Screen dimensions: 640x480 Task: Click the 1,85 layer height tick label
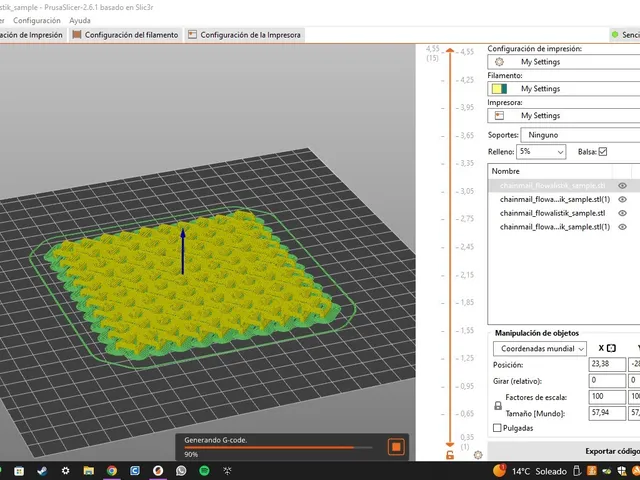click(467, 302)
